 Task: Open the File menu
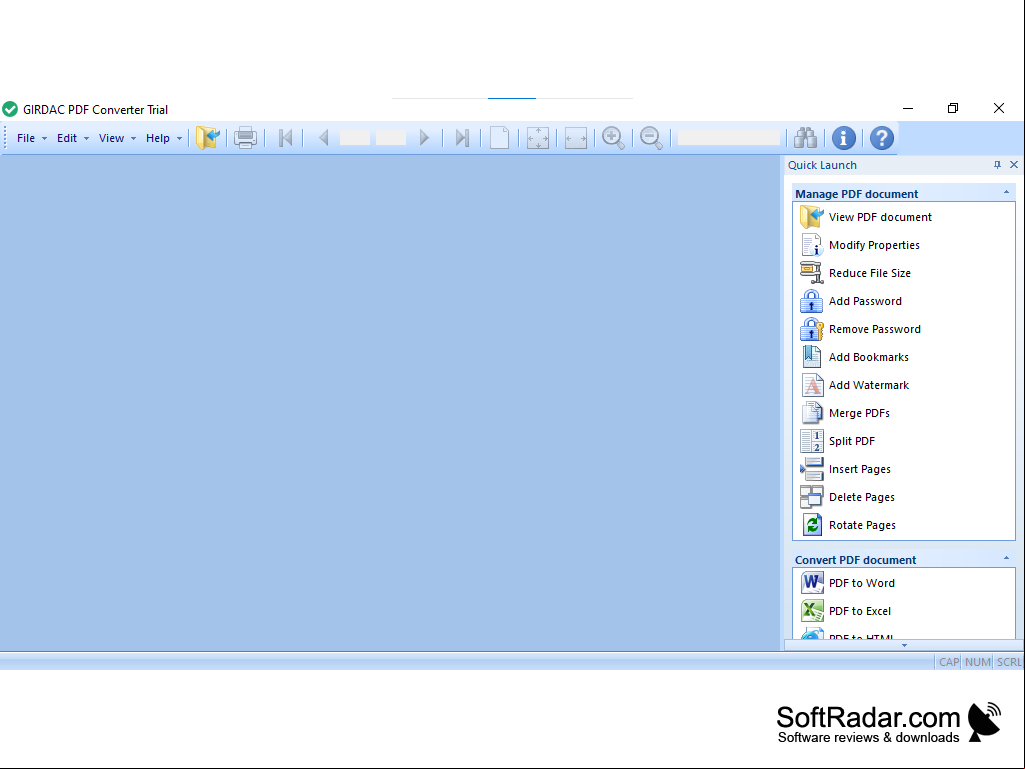click(31, 138)
